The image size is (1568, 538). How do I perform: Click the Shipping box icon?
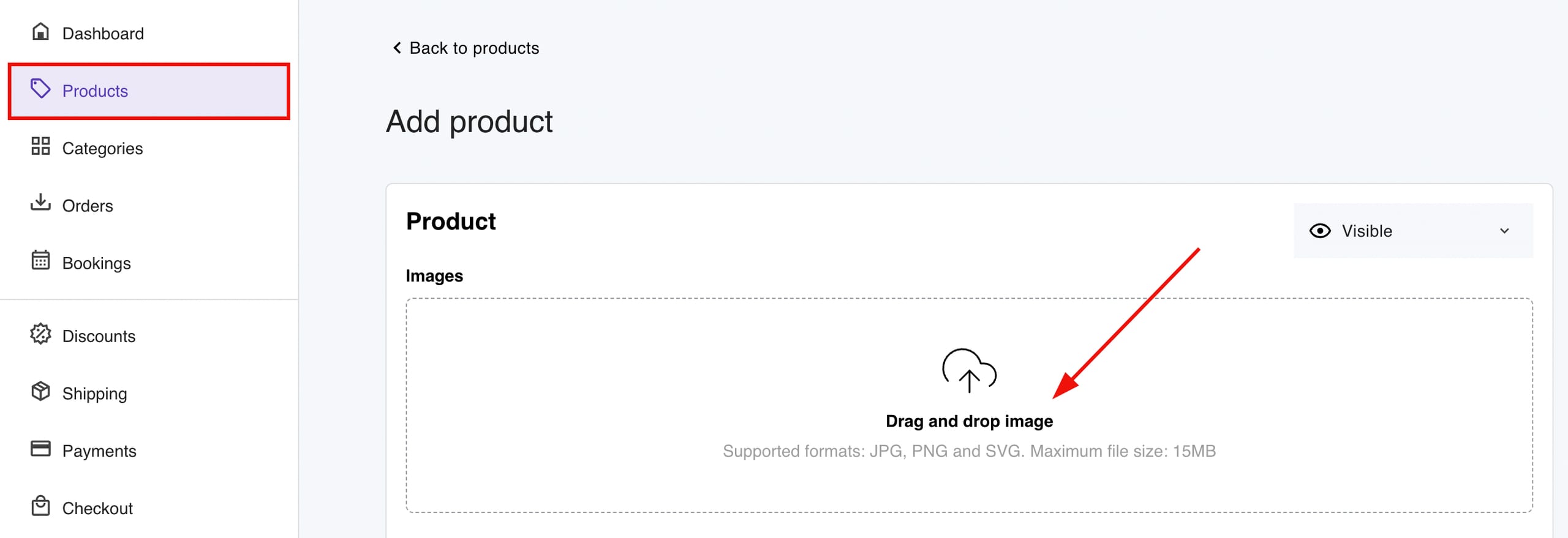click(40, 392)
